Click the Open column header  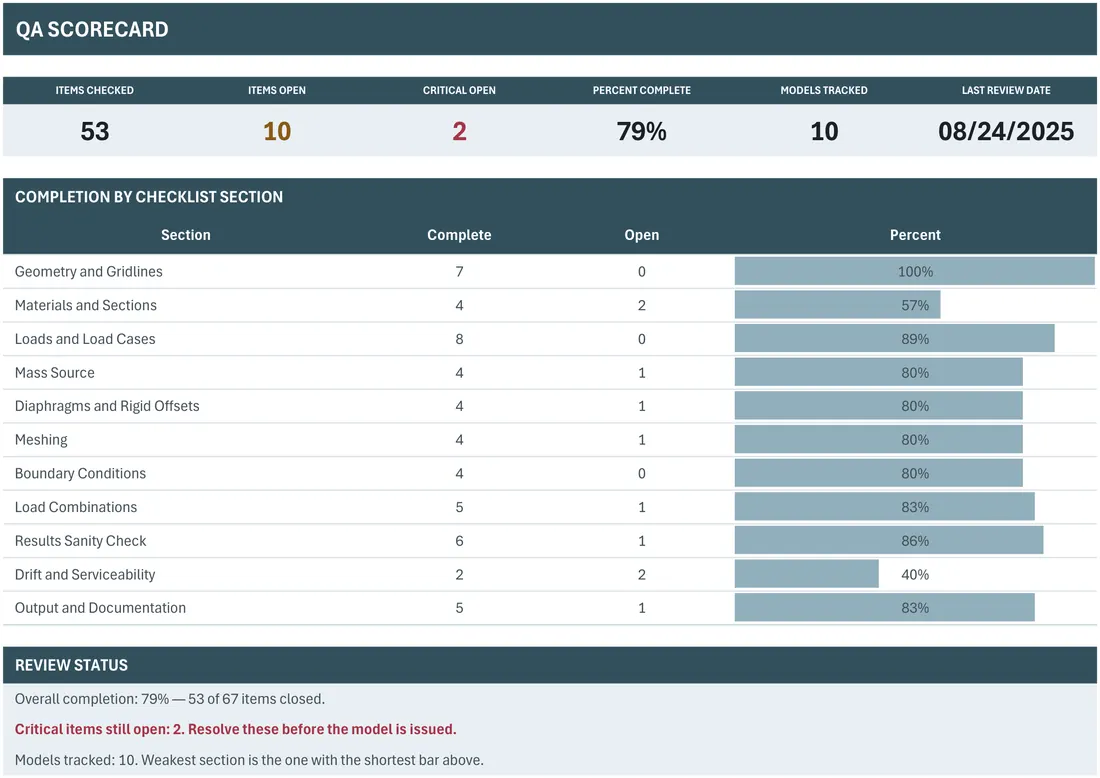pos(641,235)
